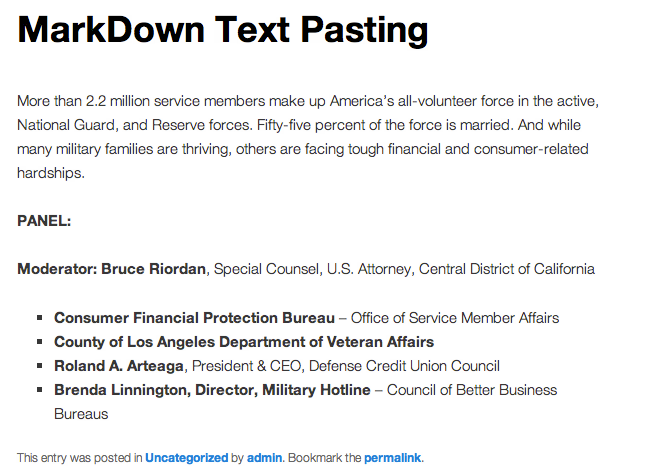Click the bullet beside County of Los Angeles
Screen dimensions: 645x475
(41, 342)
